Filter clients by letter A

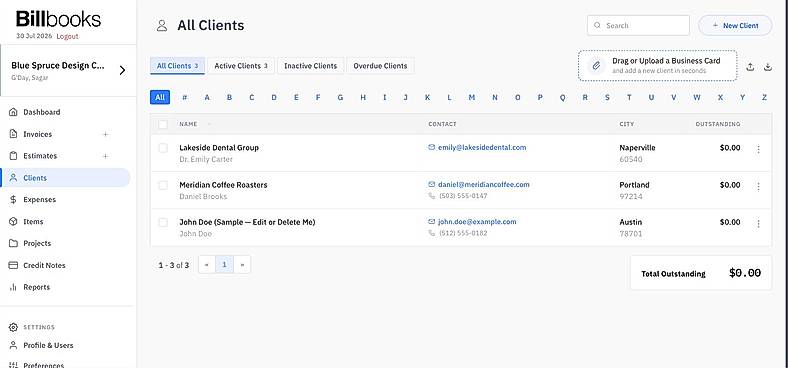[x=207, y=98]
